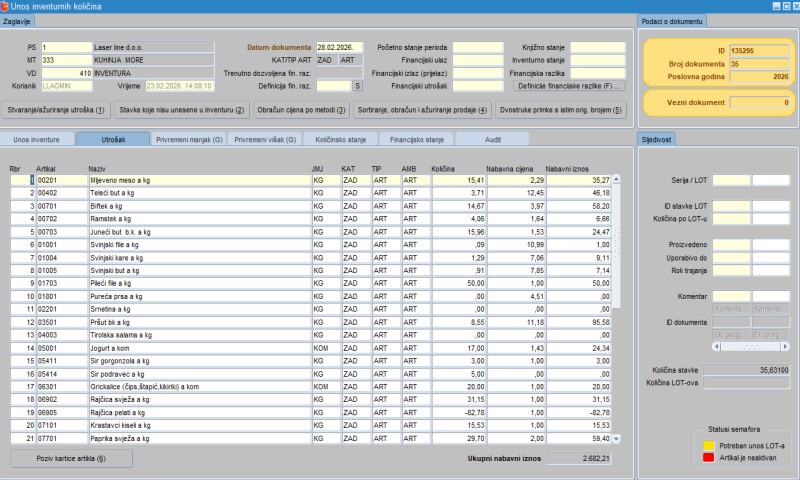Click Nabavni iznos 59,40 for Paprika svježa
The image size is (800, 480).
click(x=579, y=438)
